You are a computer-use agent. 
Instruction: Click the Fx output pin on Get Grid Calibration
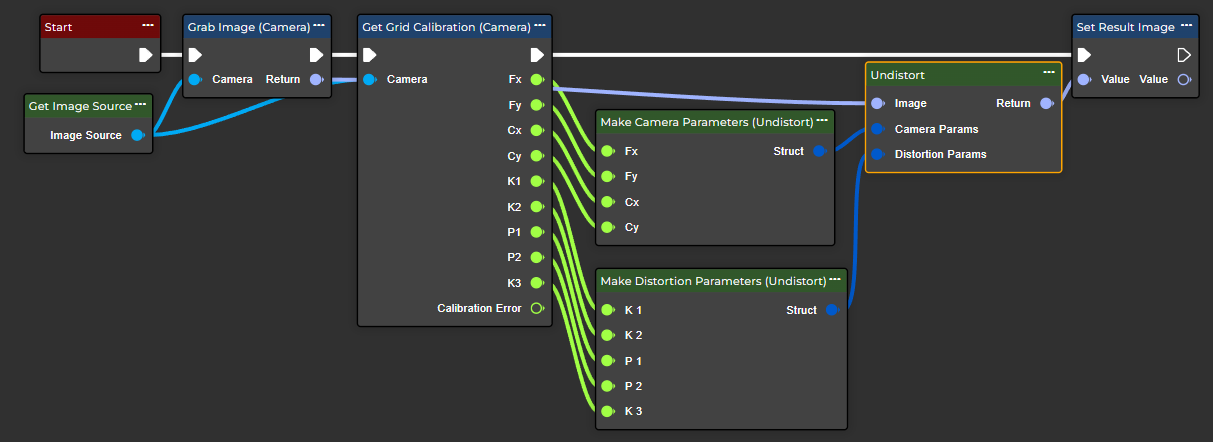point(536,79)
